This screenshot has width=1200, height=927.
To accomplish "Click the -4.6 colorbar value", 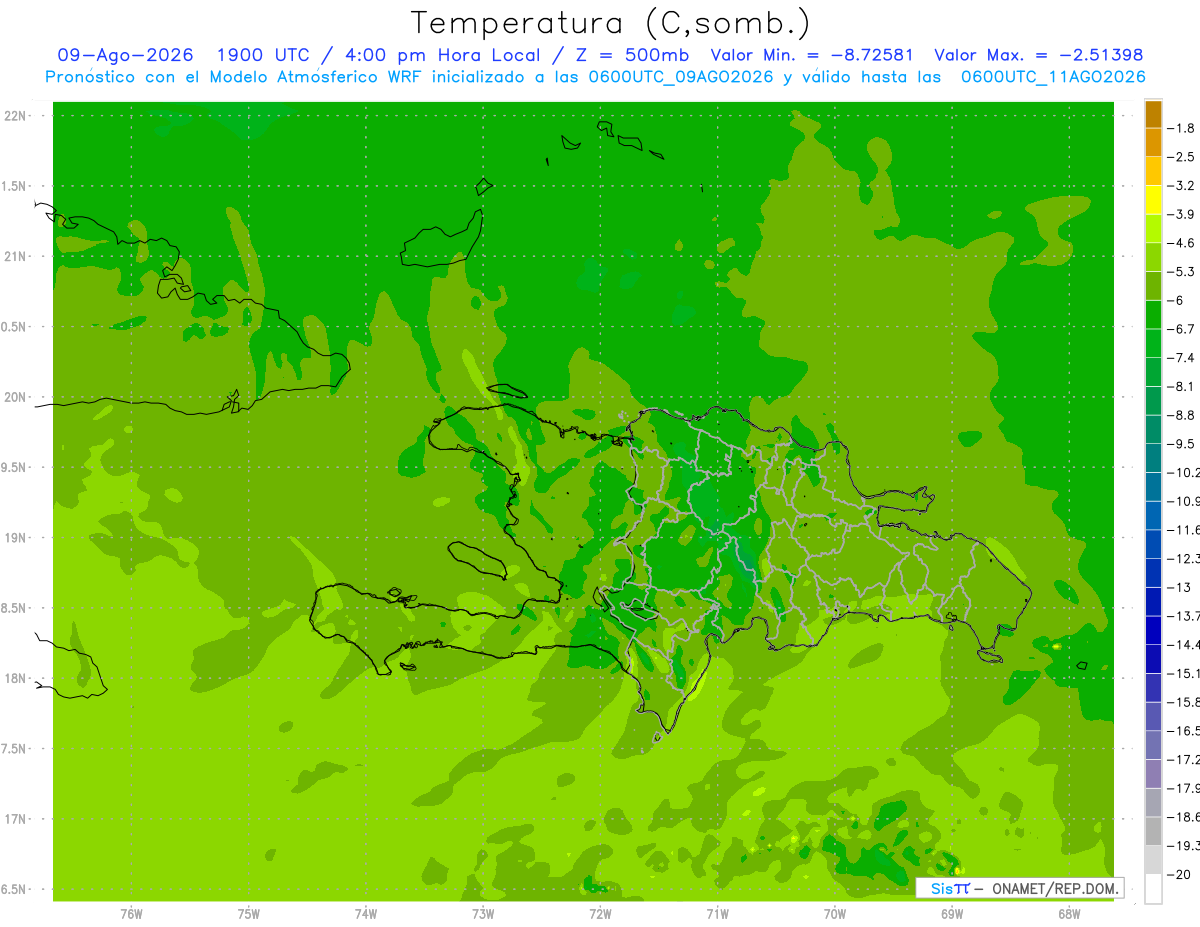I will pyautogui.click(x=1181, y=243).
